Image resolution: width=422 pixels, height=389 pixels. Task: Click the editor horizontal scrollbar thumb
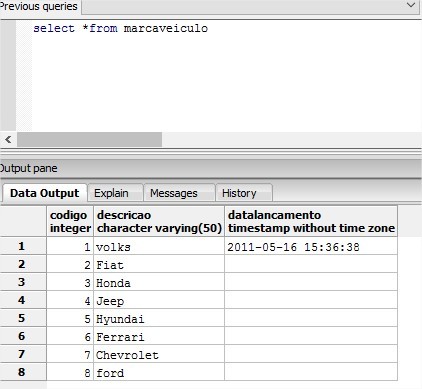click(90, 139)
